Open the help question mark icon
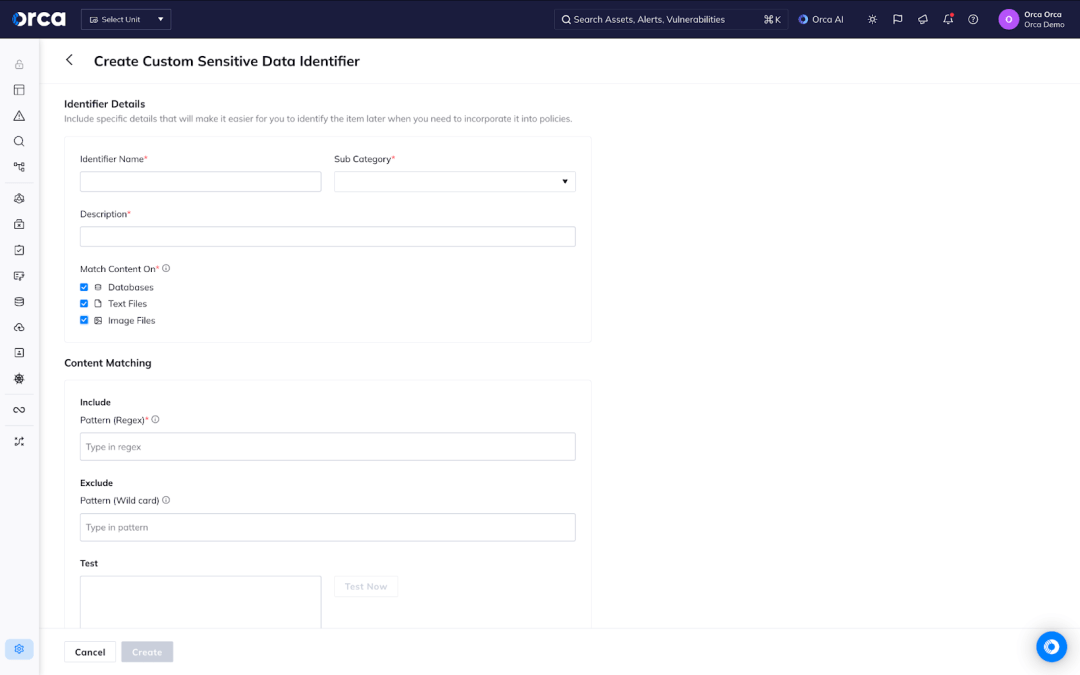The width and height of the screenshot is (1080, 675). tap(973, 19)
